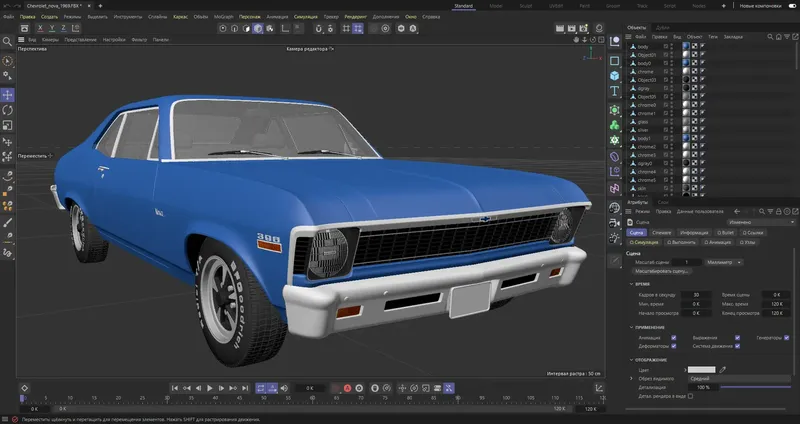Open the Информация tab button
The height and width of the screenshot is (424, 800).
click(694, 233)
